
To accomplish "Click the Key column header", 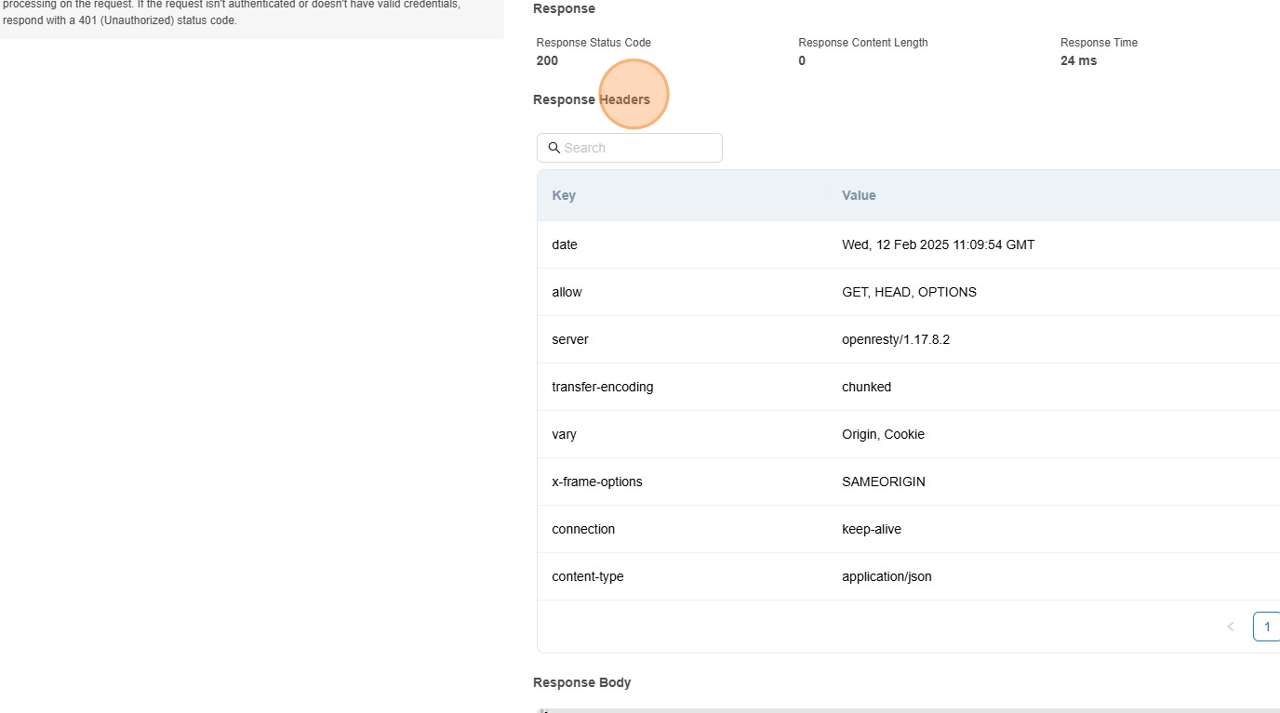I will [564, 196].
